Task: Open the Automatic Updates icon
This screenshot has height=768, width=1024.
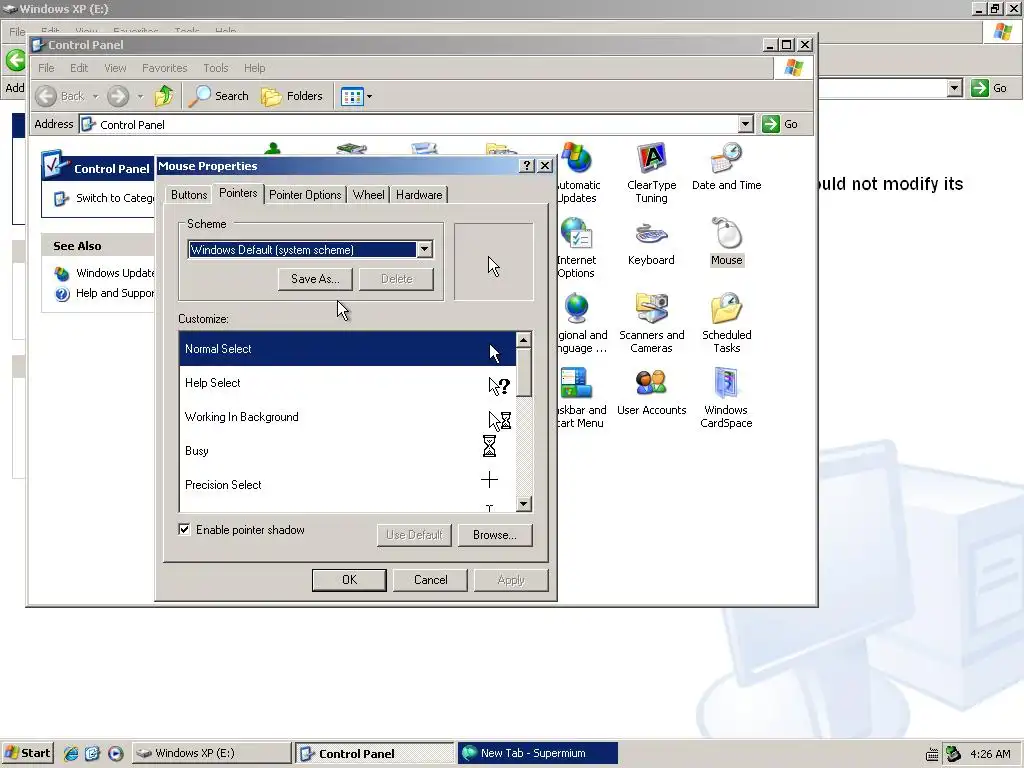Action: [x=577, y=172]
